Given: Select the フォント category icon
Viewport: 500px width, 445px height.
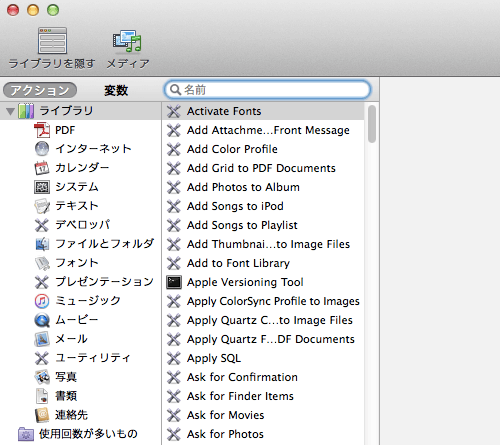Looking at the screenshot, I should 42,263.
